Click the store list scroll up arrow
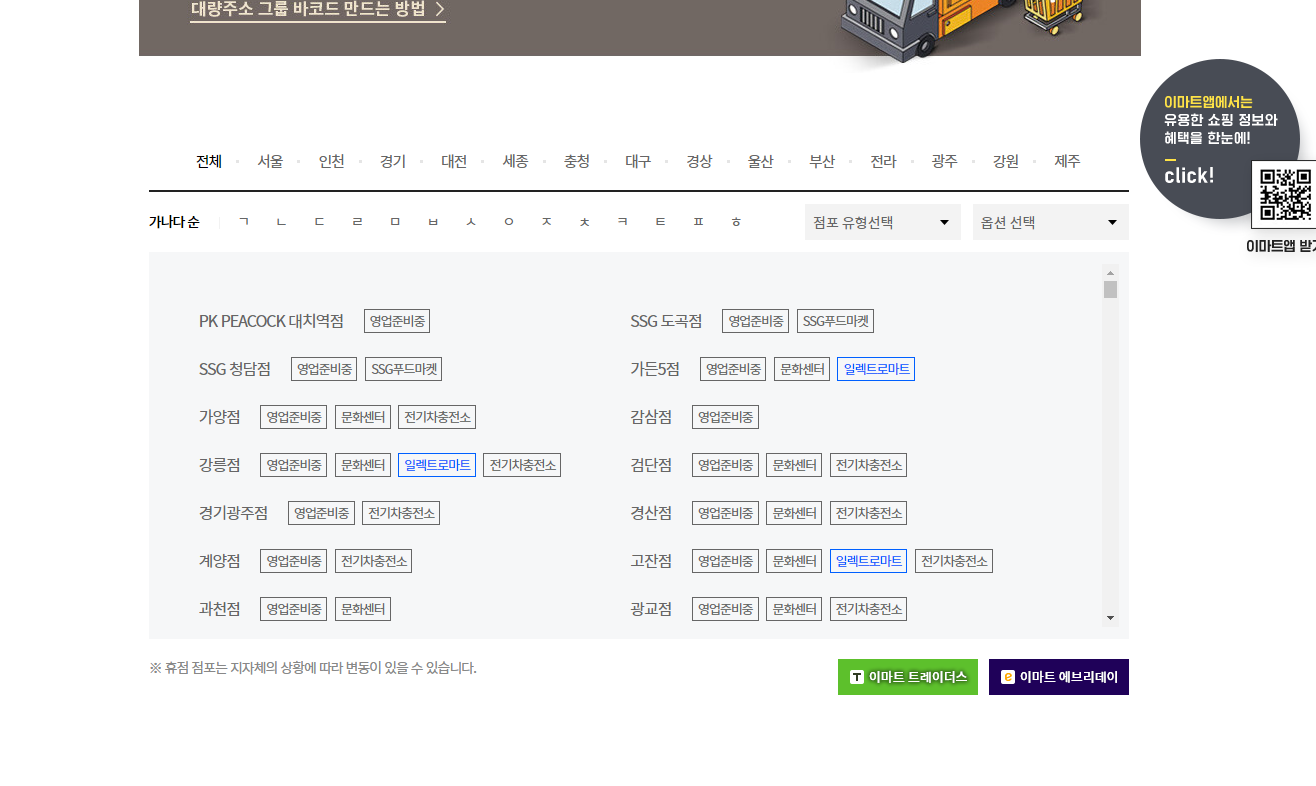Image resolution: width=1316 pixels, height=786 pixels. tap(1110, 272)
